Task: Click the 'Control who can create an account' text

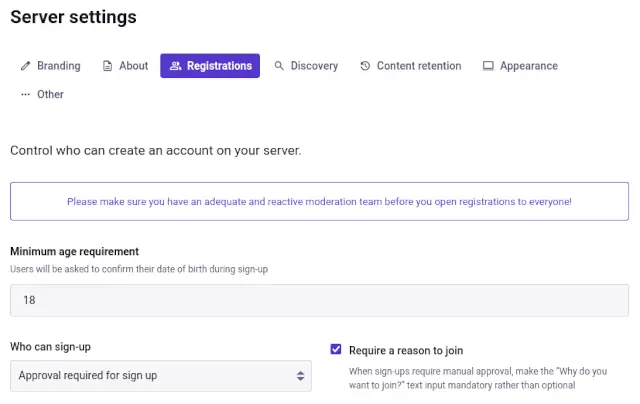Action: (x=156, y=151)
